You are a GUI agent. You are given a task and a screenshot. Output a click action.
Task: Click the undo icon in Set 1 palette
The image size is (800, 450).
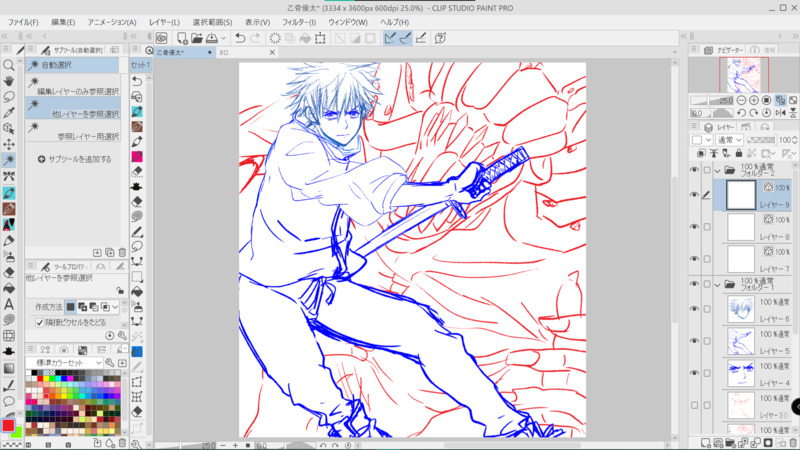(137, 81)
